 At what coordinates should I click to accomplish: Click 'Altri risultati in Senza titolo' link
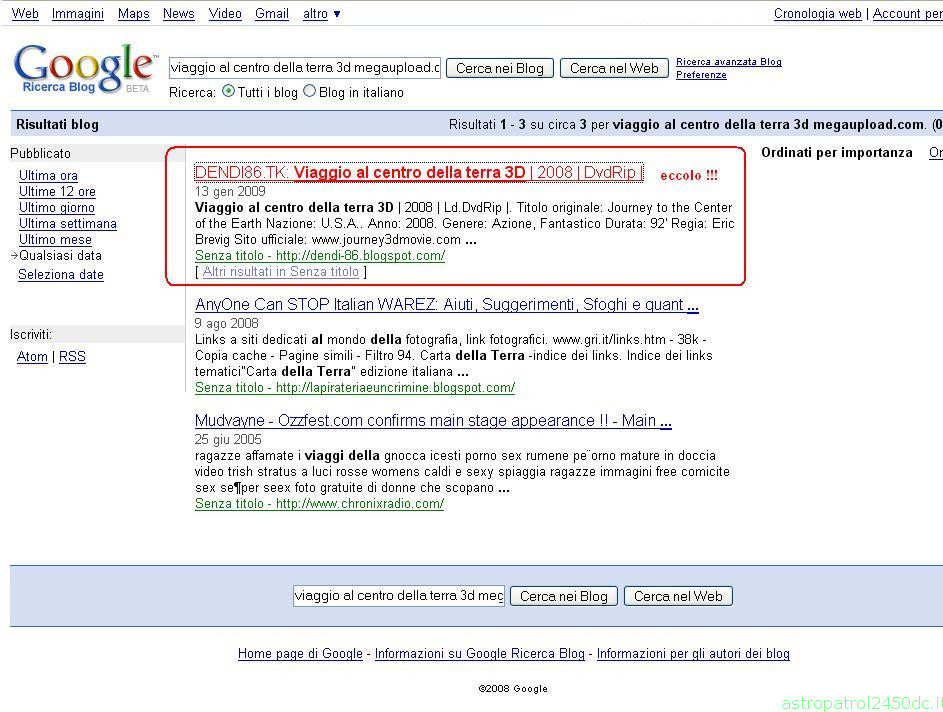(x=280, y=271)
